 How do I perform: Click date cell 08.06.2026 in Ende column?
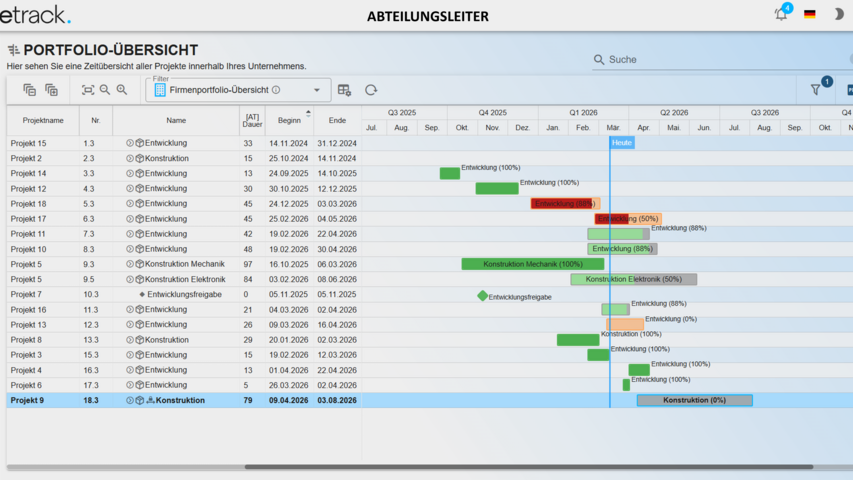pos(337,279)
